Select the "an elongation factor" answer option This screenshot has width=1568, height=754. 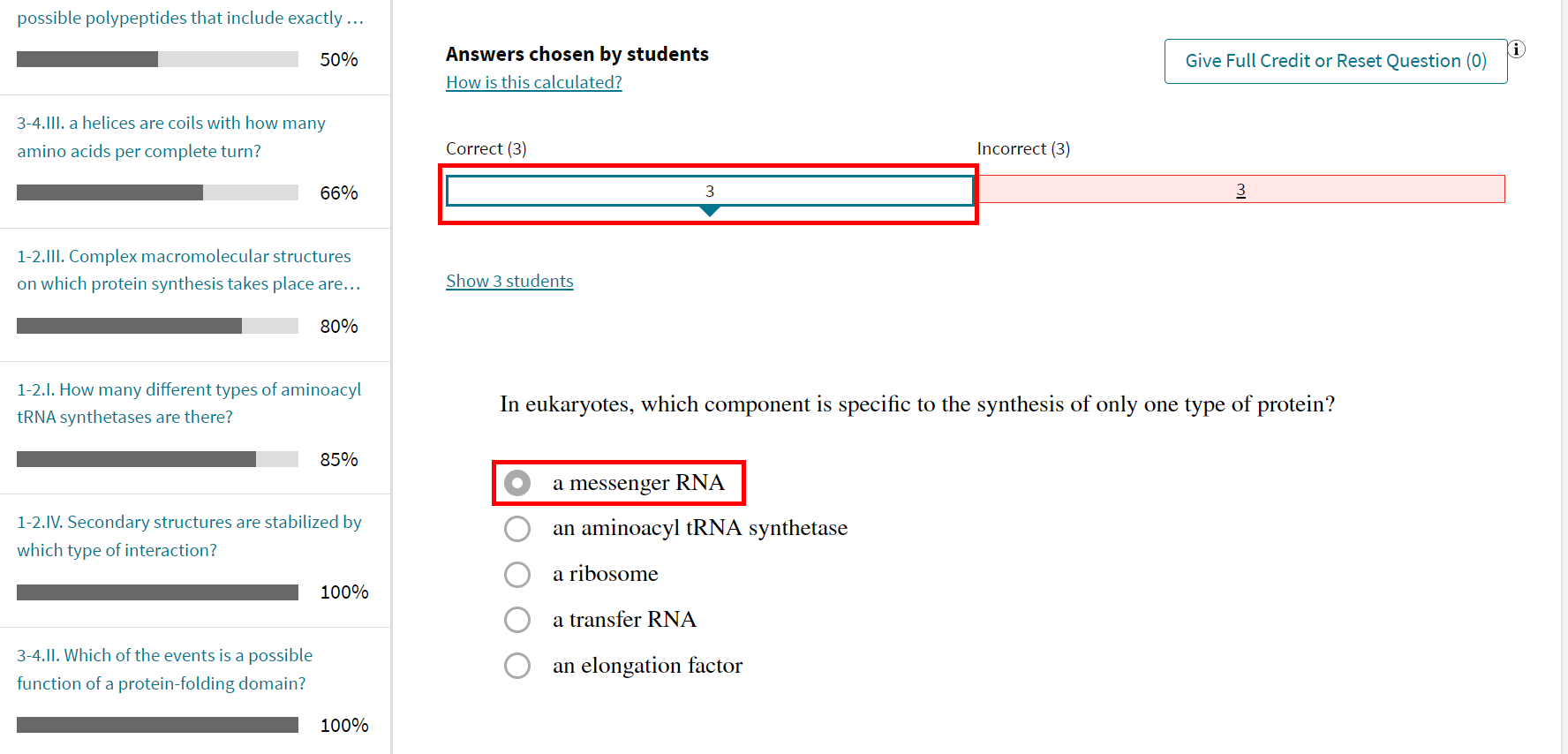(x=517, y=666)
